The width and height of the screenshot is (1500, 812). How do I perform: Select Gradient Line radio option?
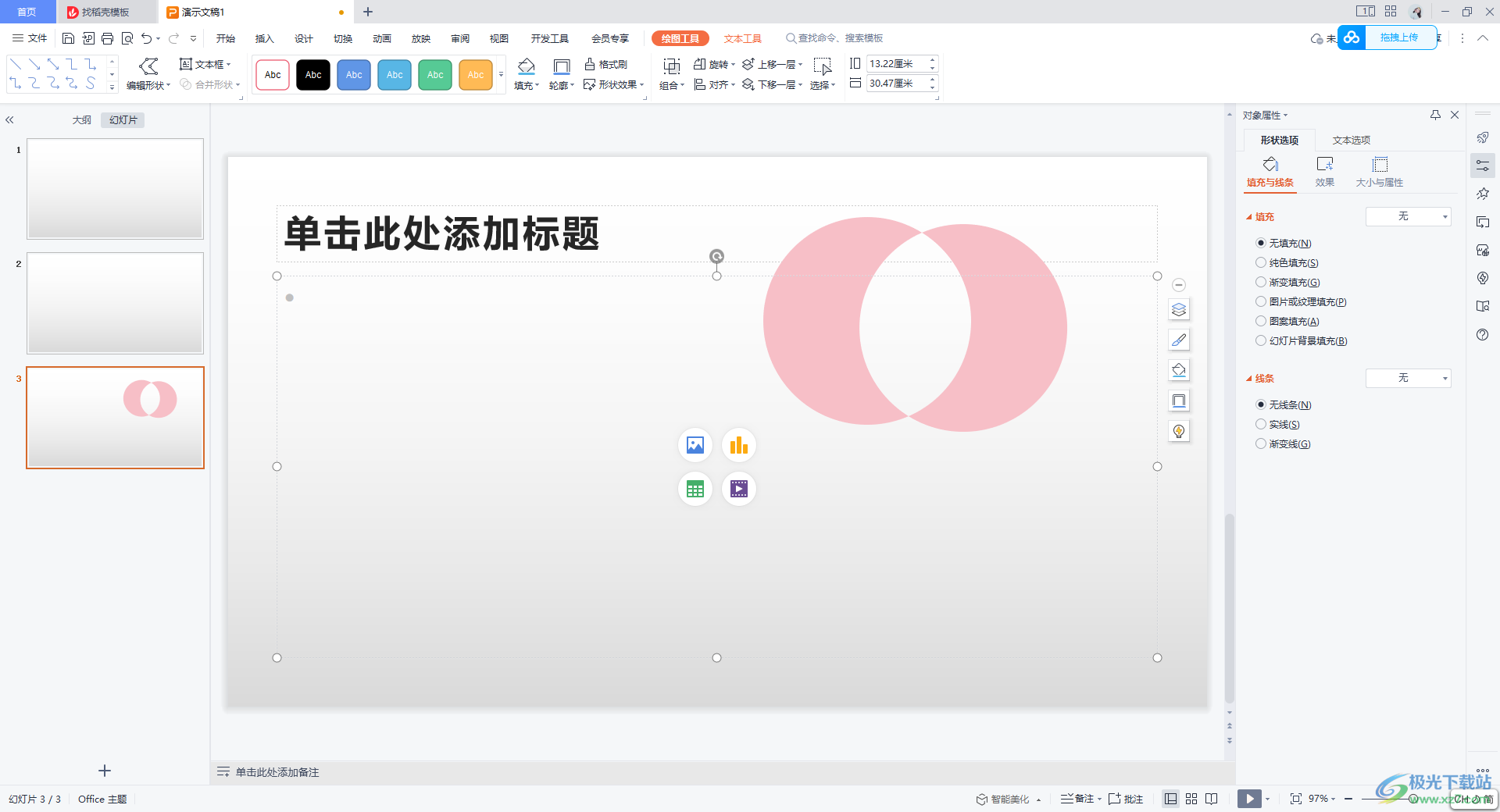[1261, 444]
